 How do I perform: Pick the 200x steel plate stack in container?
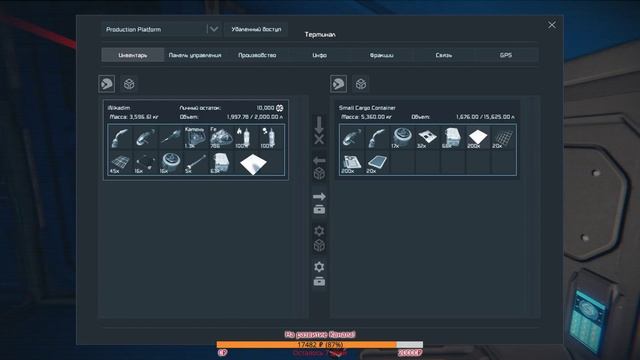[478, 138]
